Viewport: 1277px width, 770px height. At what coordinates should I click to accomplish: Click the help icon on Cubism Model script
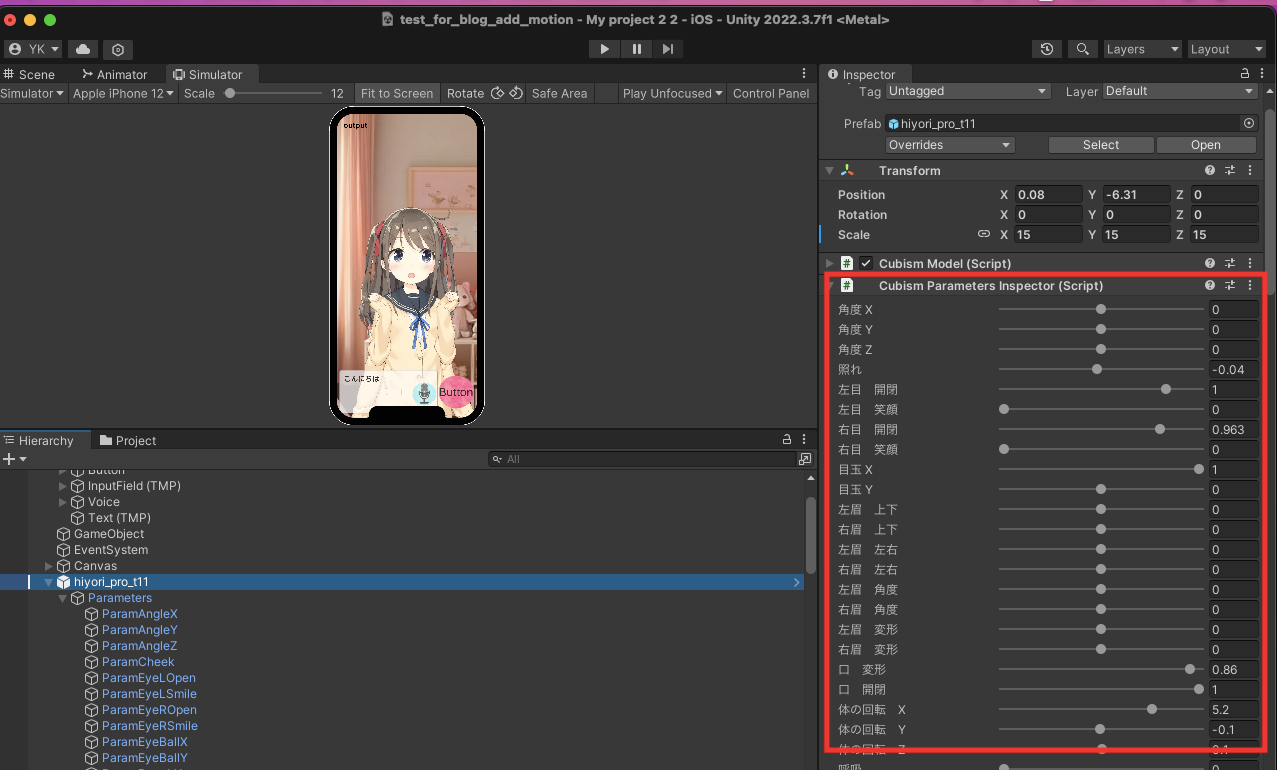[x=1210, y=263]
